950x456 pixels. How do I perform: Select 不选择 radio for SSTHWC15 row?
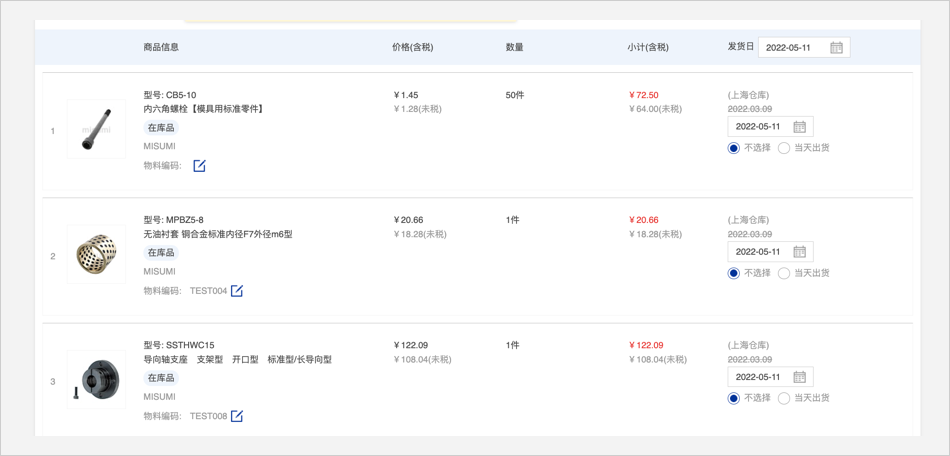[x=734, y=398]
